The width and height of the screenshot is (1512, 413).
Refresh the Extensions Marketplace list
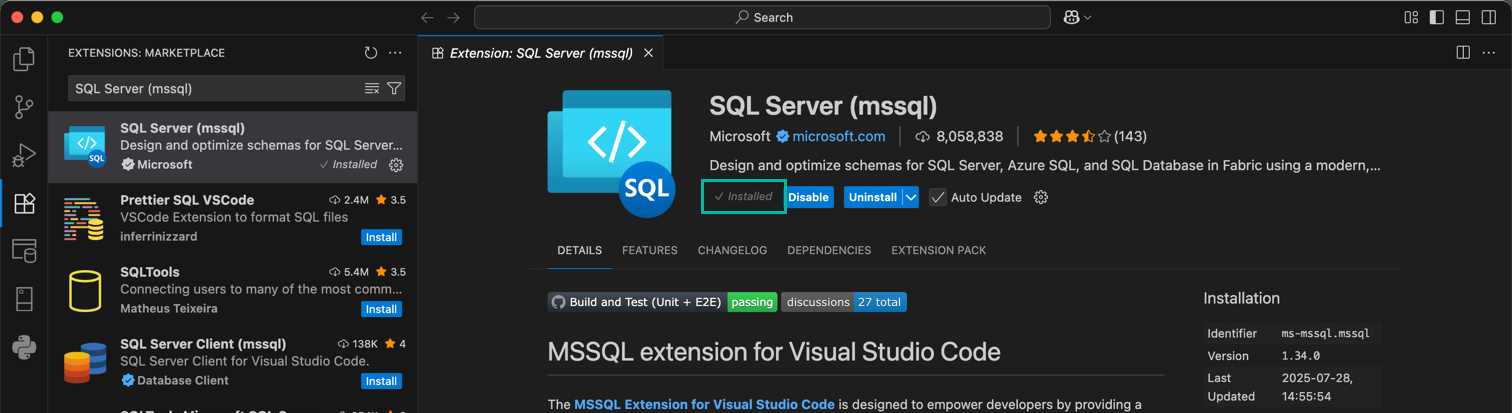point(371,53)
